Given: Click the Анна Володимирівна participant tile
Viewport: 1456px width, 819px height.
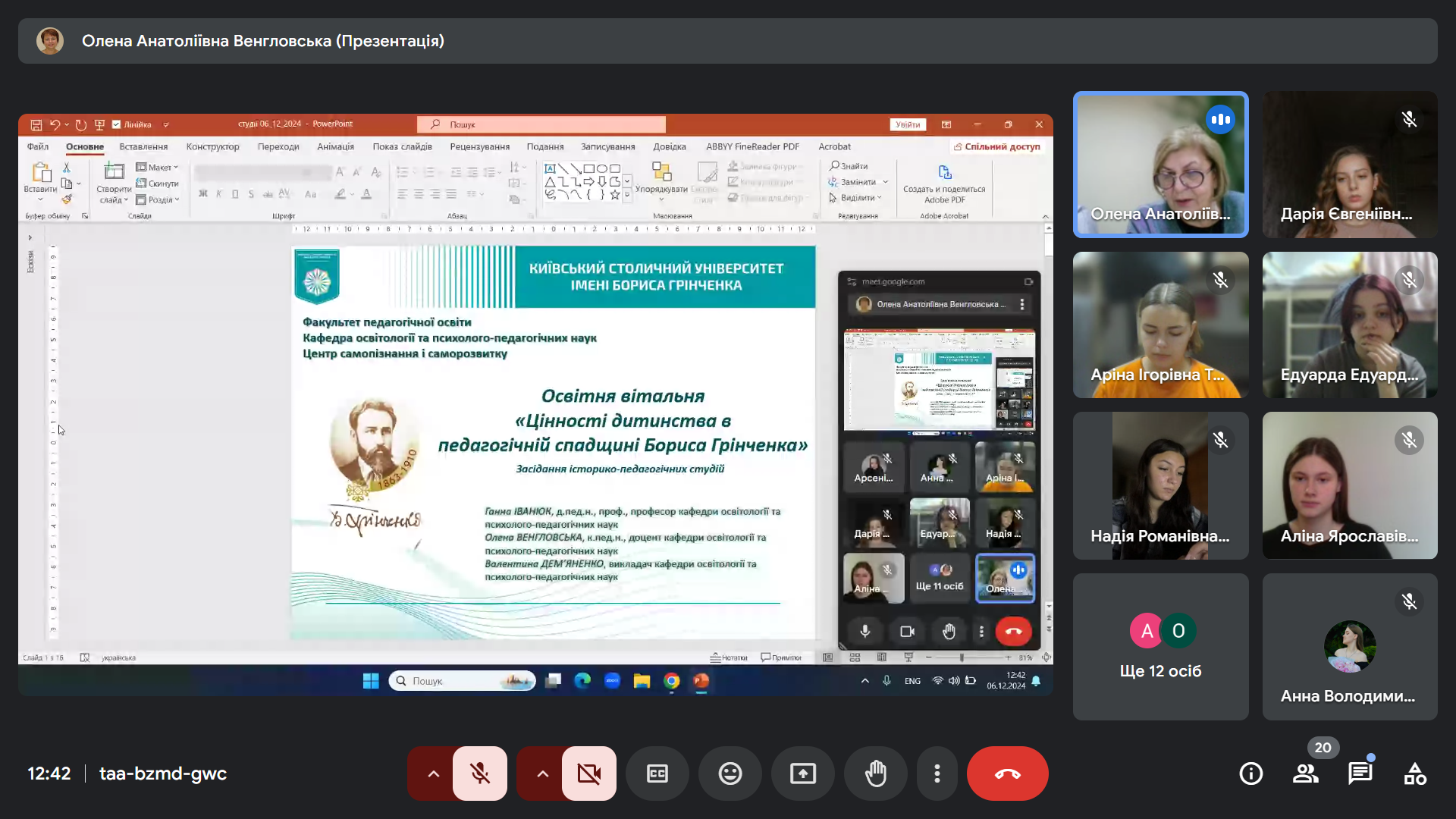Looking at the screenshot, I should point(1349,647).
